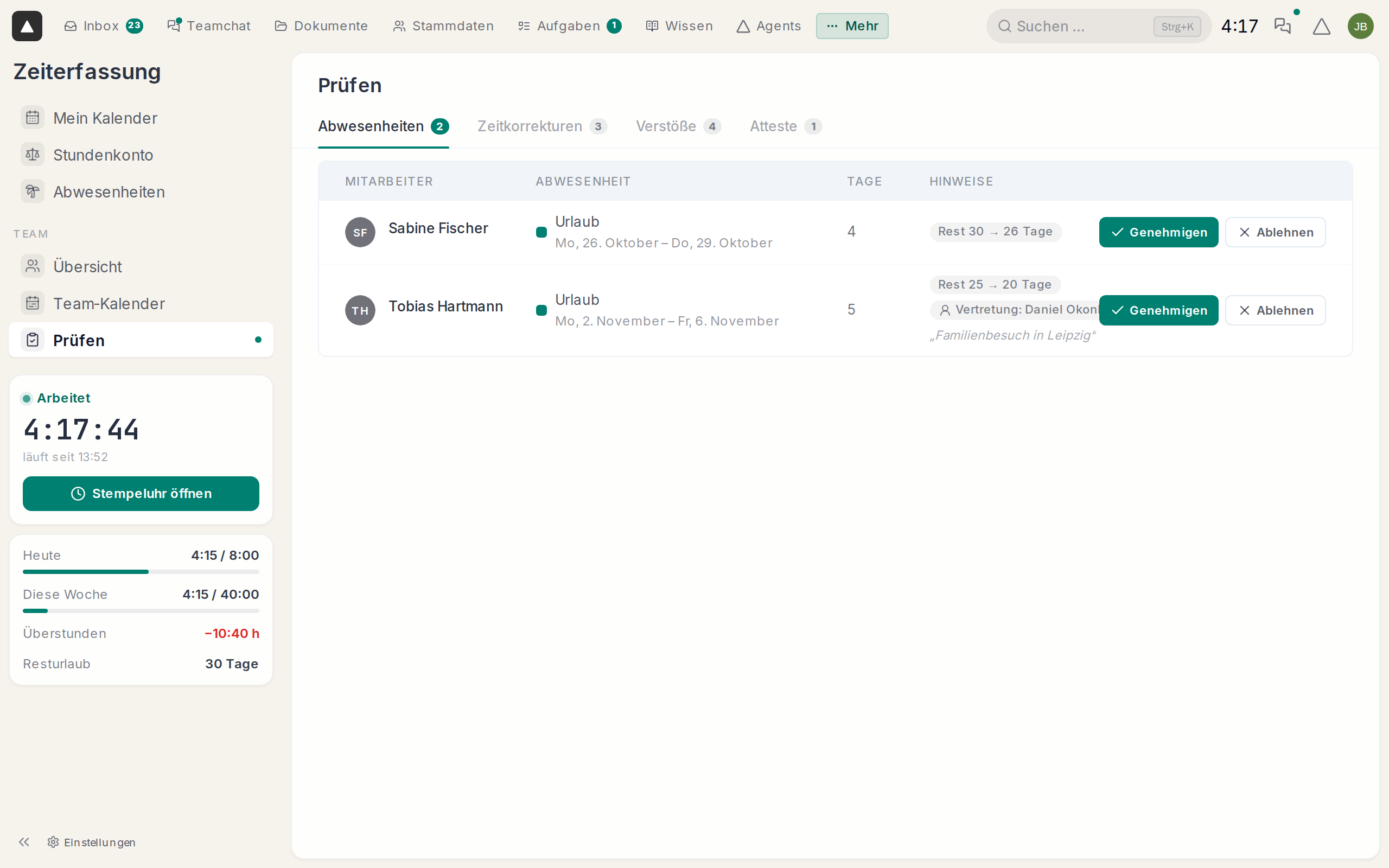Open Mein Kalender in the sidebar
1389x868 pixels.
point(141,118)
